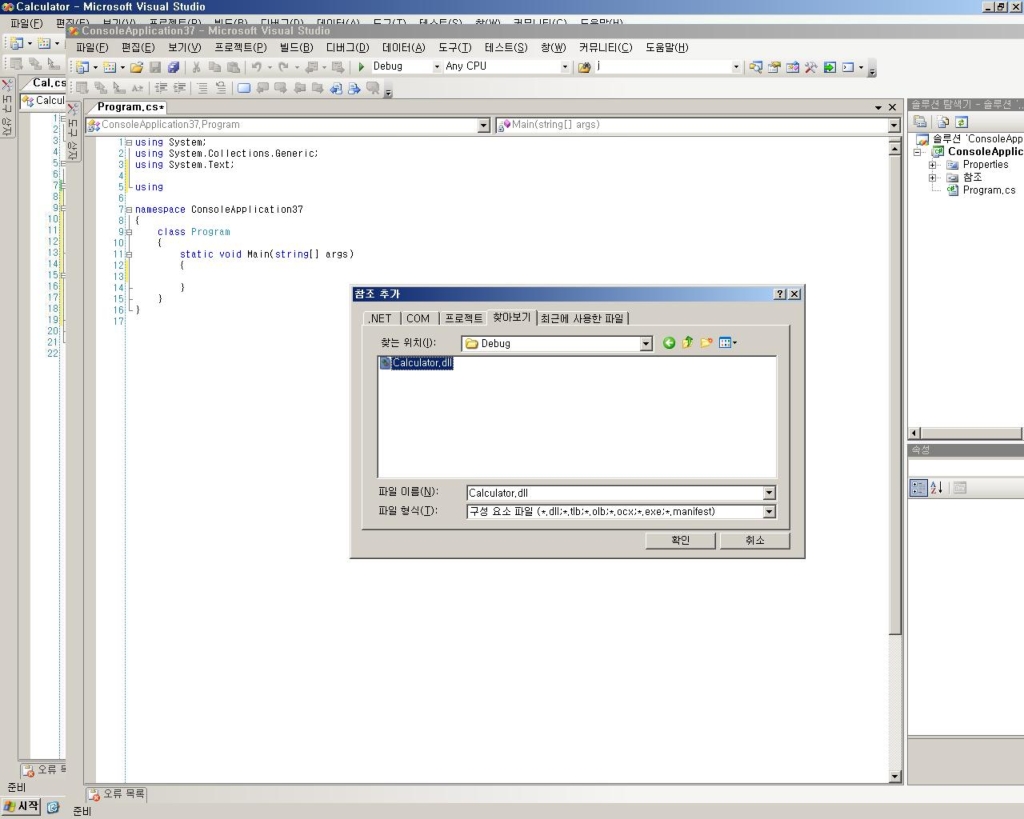
Task: Open the view menu icon in dialog
Action: tap(727, 343)
